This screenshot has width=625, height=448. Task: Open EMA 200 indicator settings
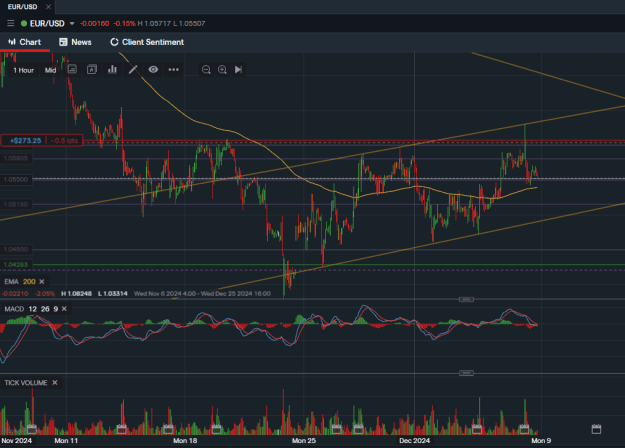tap(20, 282)
